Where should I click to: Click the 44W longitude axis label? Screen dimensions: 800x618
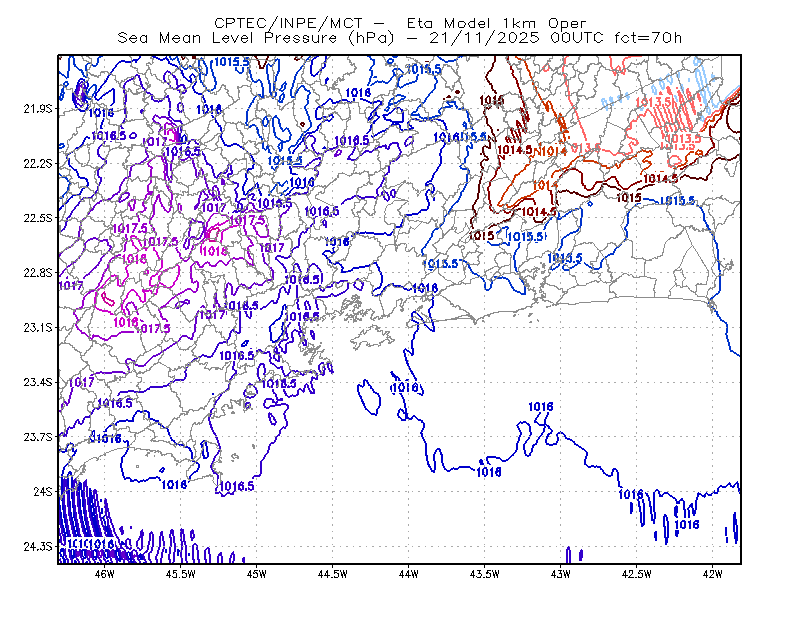[409, 574]
